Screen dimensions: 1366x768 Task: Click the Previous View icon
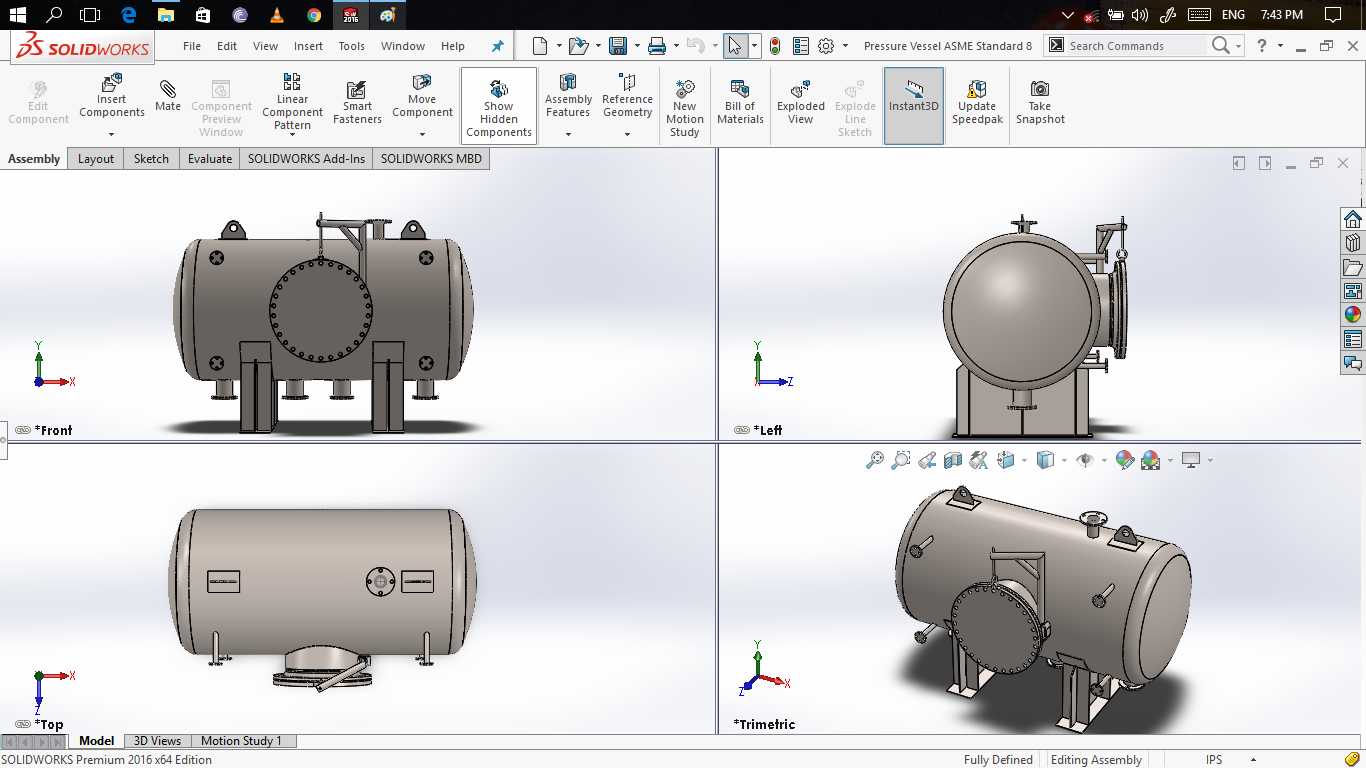pyautogui.click(x=927, y=460)
